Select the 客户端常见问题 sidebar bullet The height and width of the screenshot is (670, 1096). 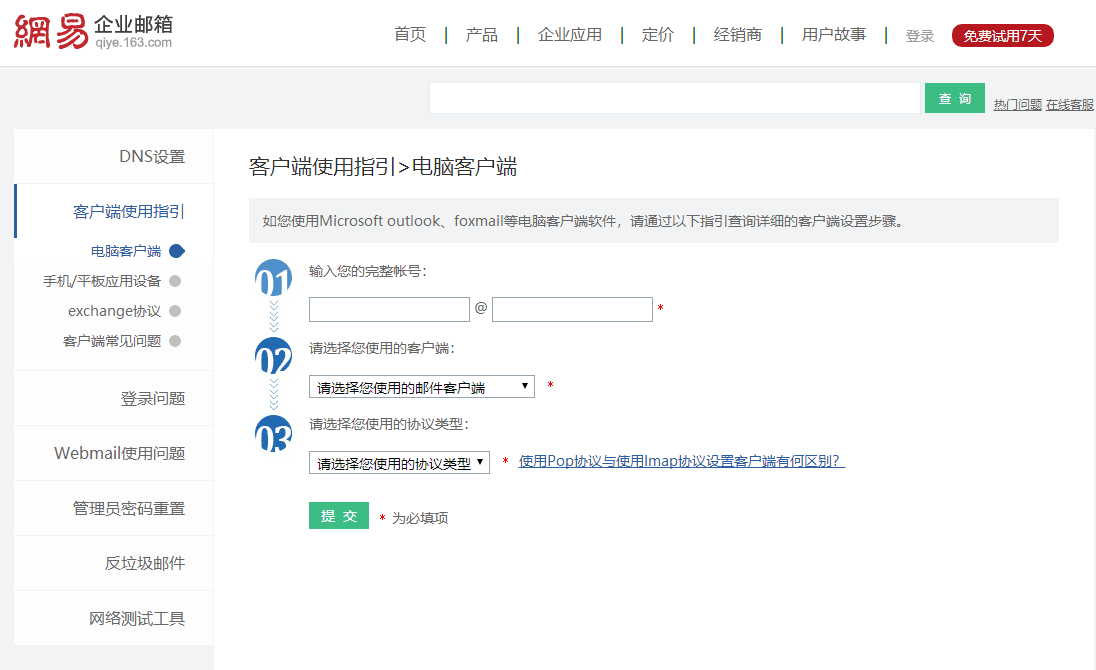(x=175, y=341)
